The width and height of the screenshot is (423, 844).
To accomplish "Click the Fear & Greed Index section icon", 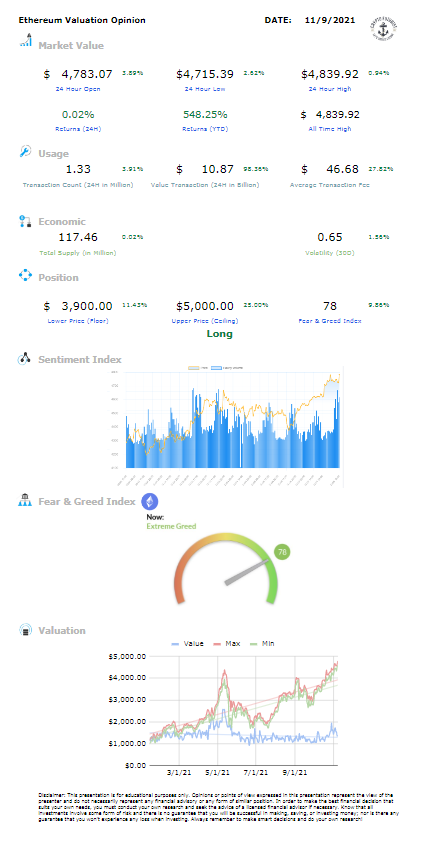I will [x=25, y=500].
